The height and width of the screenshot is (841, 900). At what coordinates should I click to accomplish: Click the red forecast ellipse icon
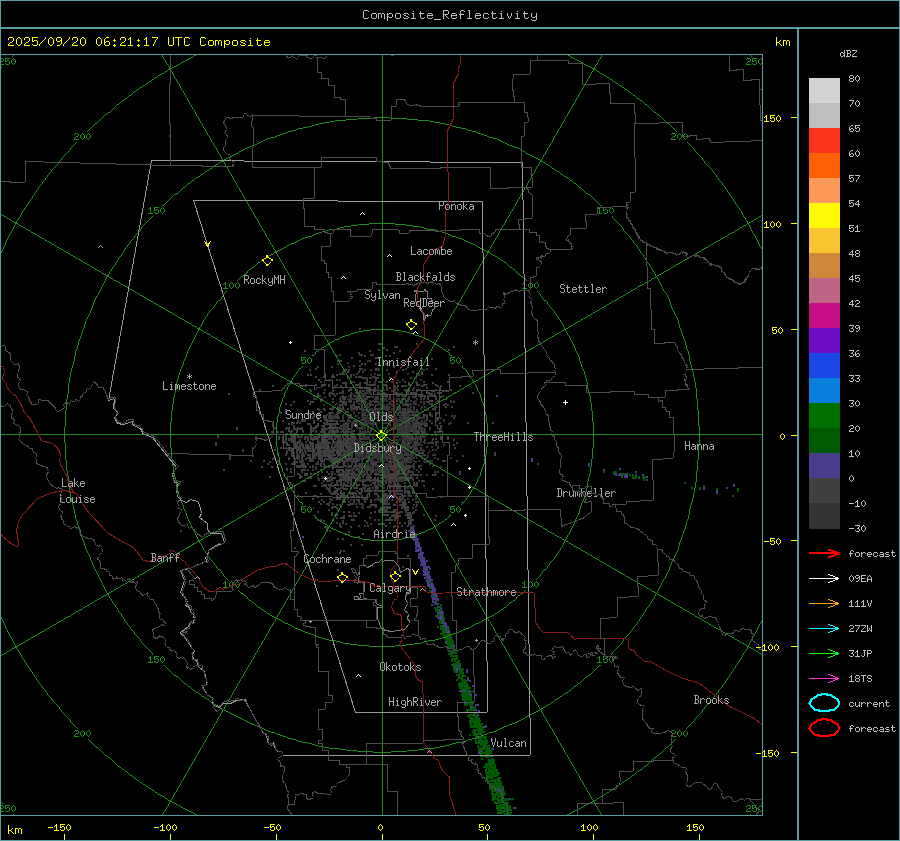point(824,728)
